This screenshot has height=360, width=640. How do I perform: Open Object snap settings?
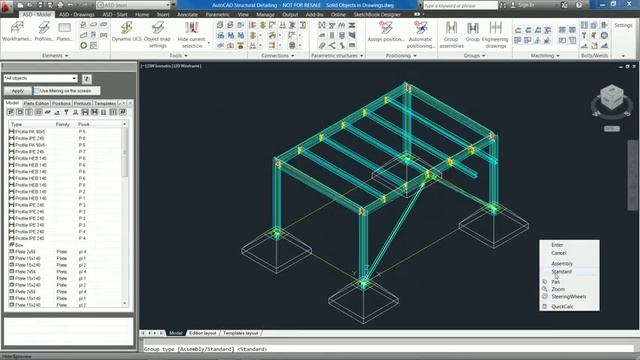click(x=157, y=34)
